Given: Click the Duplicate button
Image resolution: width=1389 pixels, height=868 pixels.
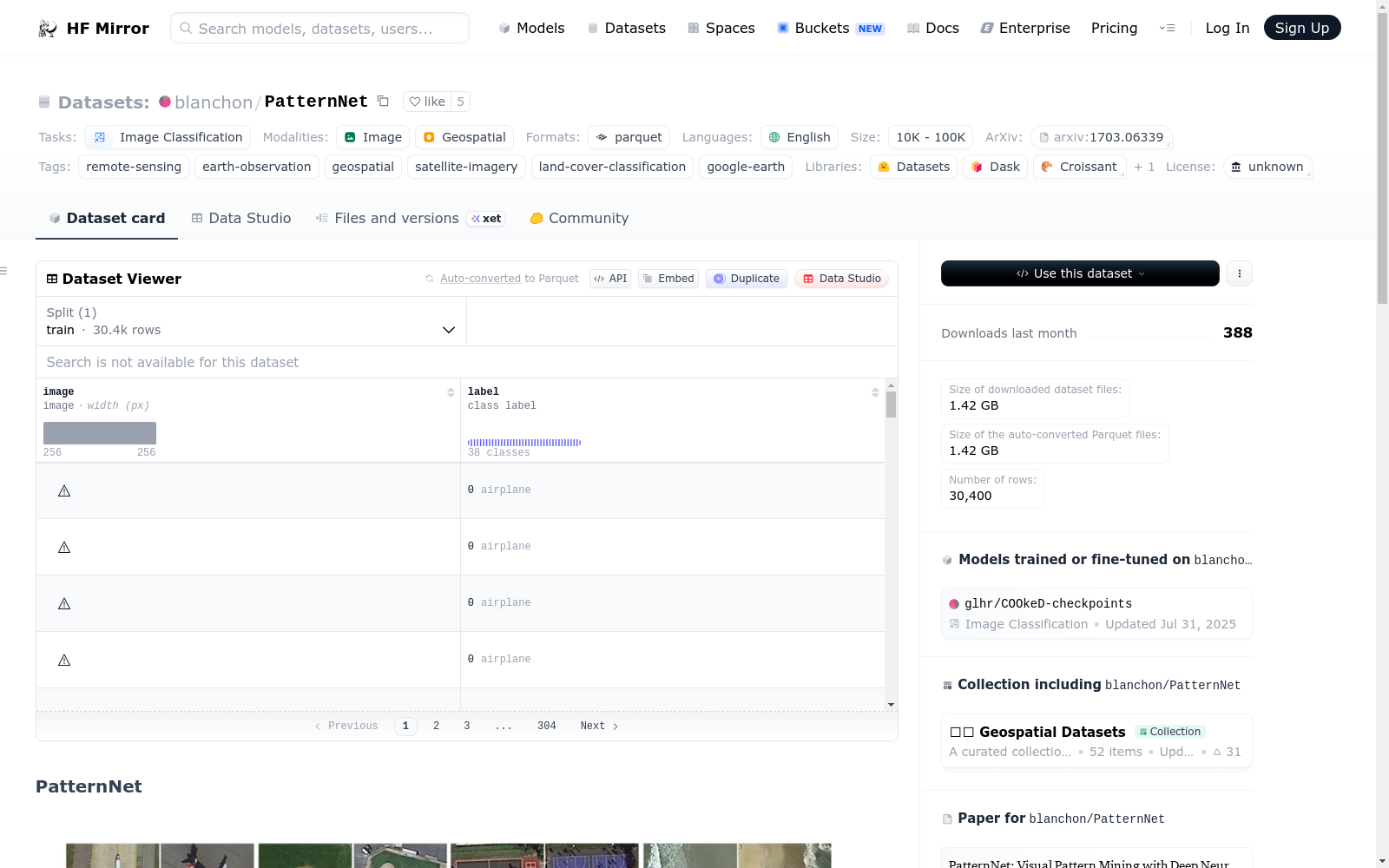Looking at the screenshot, I should (x=747, y=279).
